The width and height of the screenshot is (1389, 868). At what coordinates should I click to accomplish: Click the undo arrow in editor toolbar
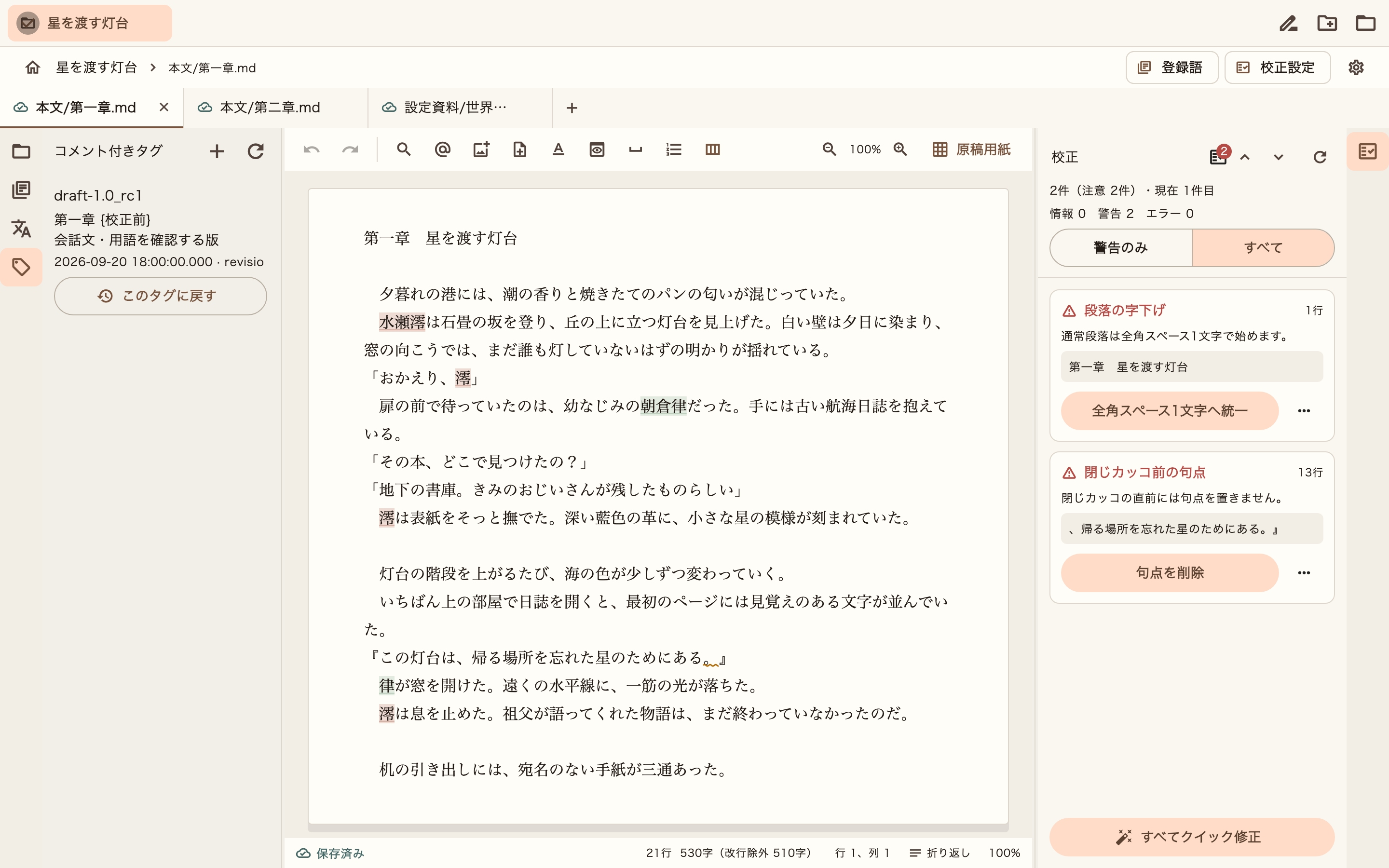coord(312,150)
